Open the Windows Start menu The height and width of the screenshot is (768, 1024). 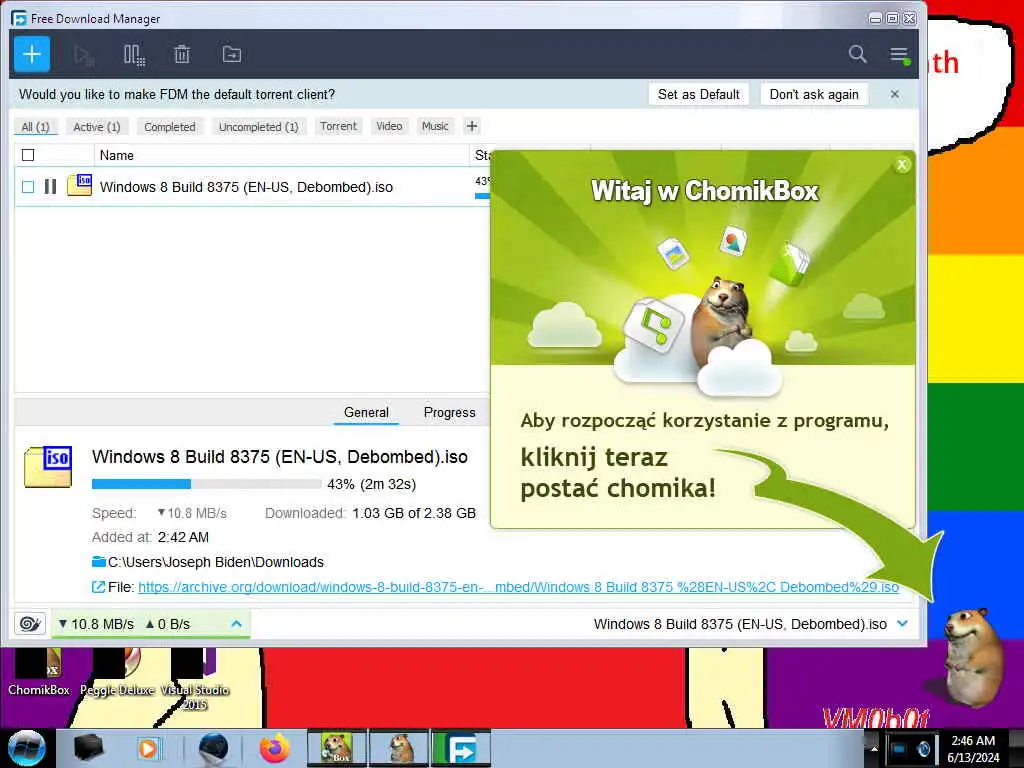[x=27, y=748]
